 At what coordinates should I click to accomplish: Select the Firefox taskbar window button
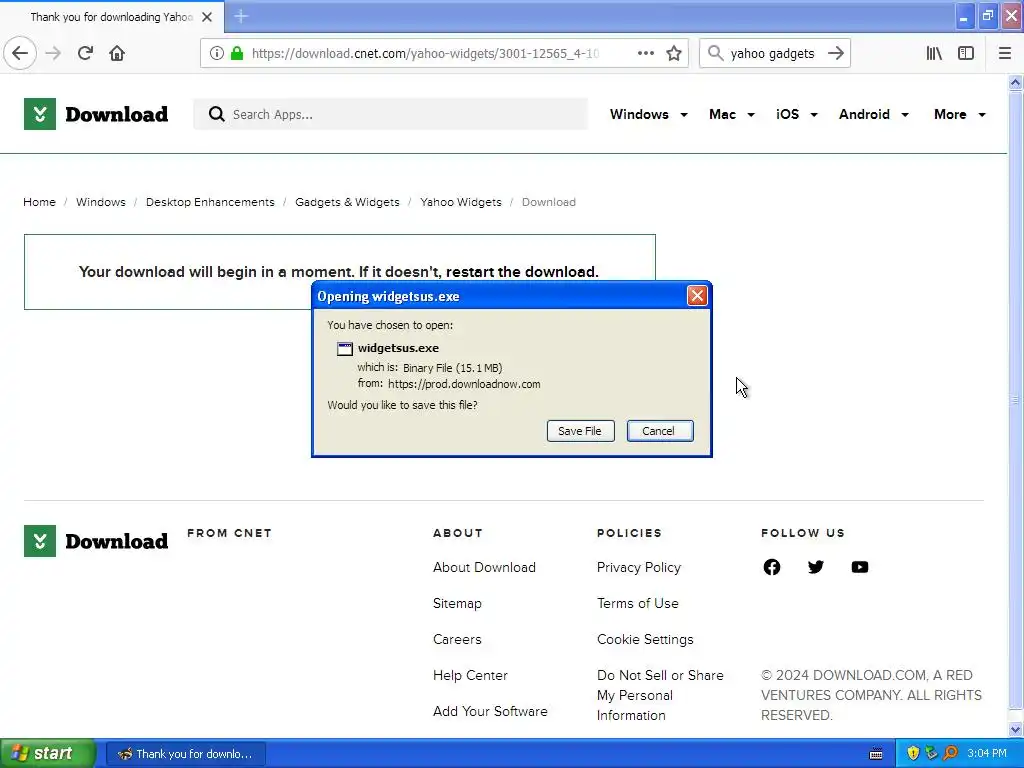pyautogui.click(x=185, y=754)
